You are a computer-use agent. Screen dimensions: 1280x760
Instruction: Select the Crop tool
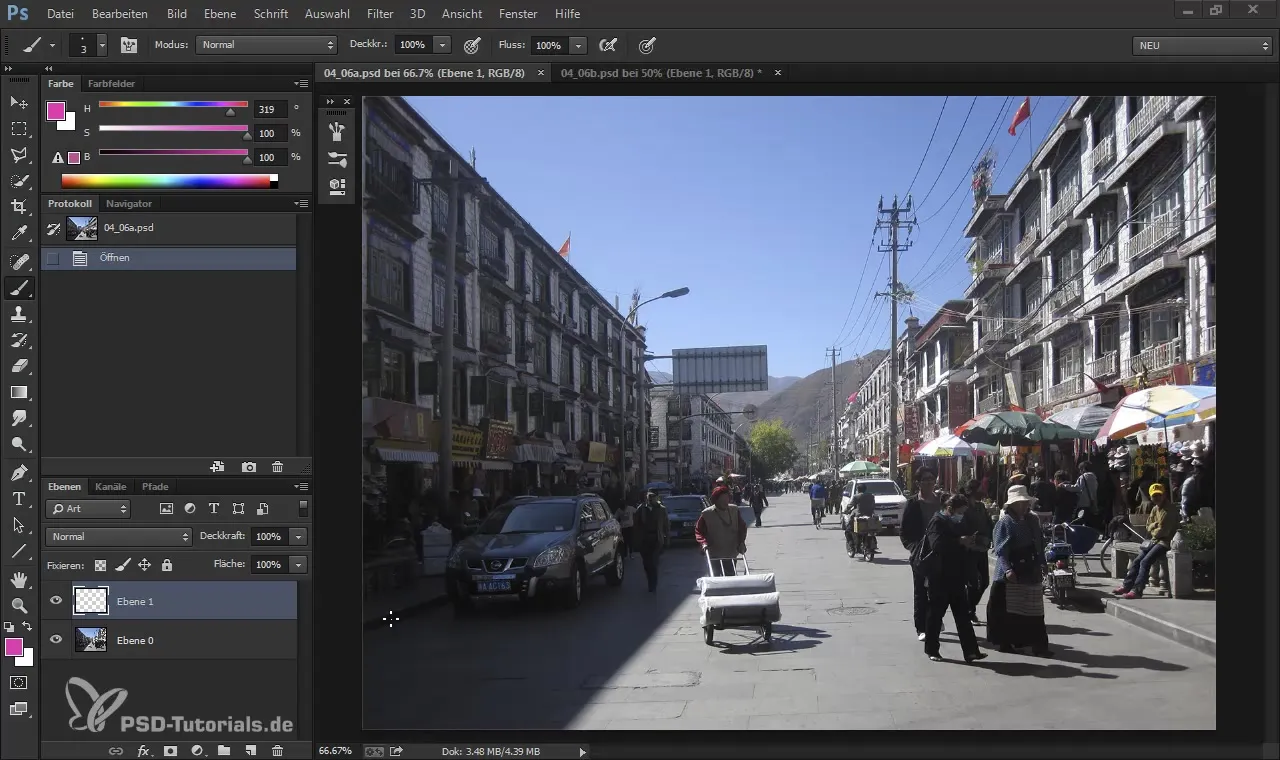pos(19,207)
